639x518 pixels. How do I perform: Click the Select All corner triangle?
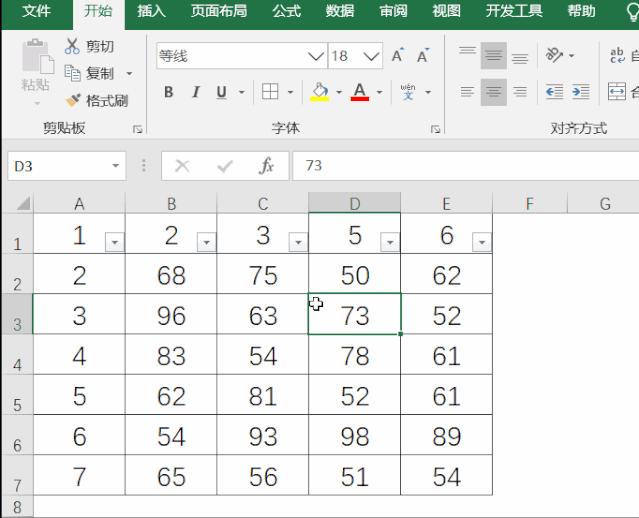coord(24,203)
